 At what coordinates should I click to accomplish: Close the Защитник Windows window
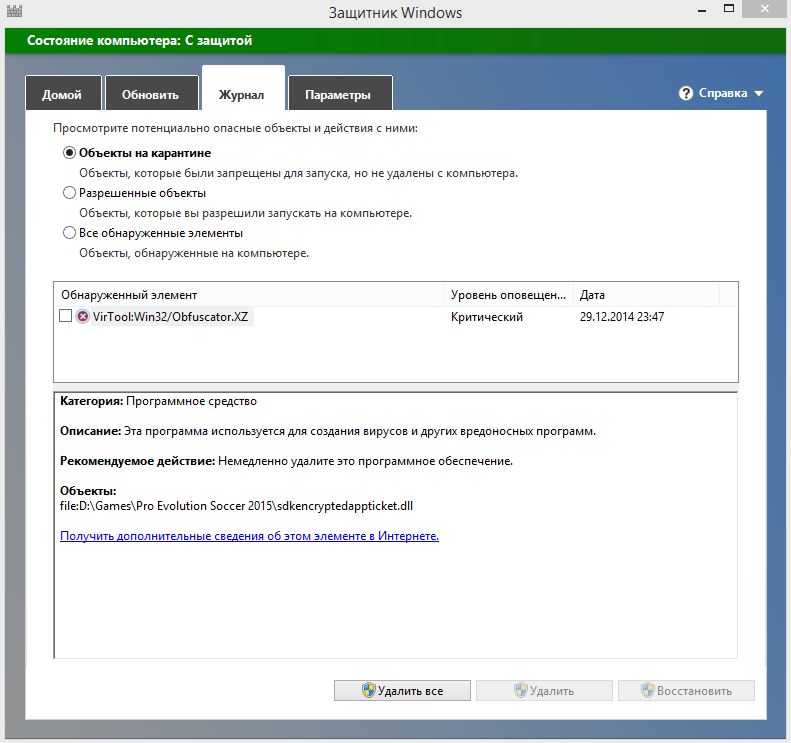tap(764, 9)
